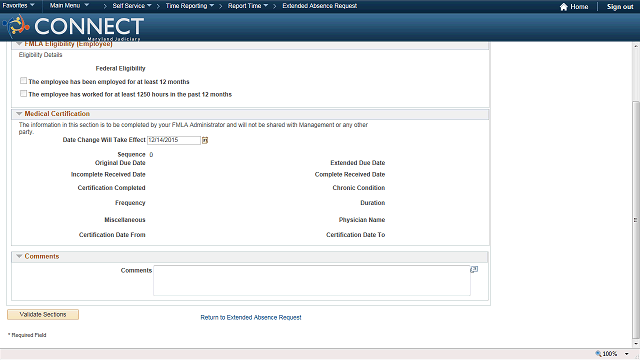
Task: Click the Eligibility Details text
Action: pyautogui.click(x=40, y=55)
